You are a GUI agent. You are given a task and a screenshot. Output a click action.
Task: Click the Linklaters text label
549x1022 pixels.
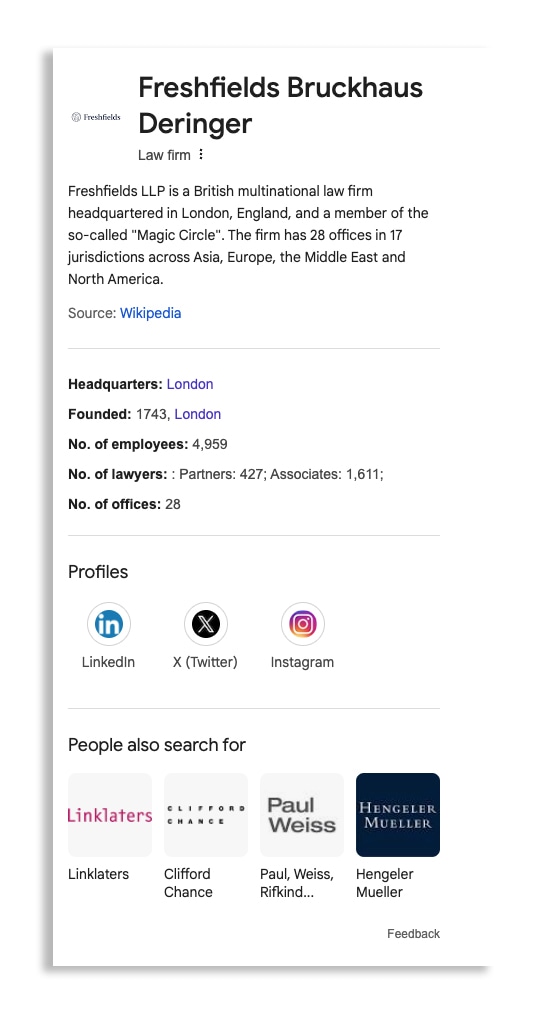(x=98, y=874)
